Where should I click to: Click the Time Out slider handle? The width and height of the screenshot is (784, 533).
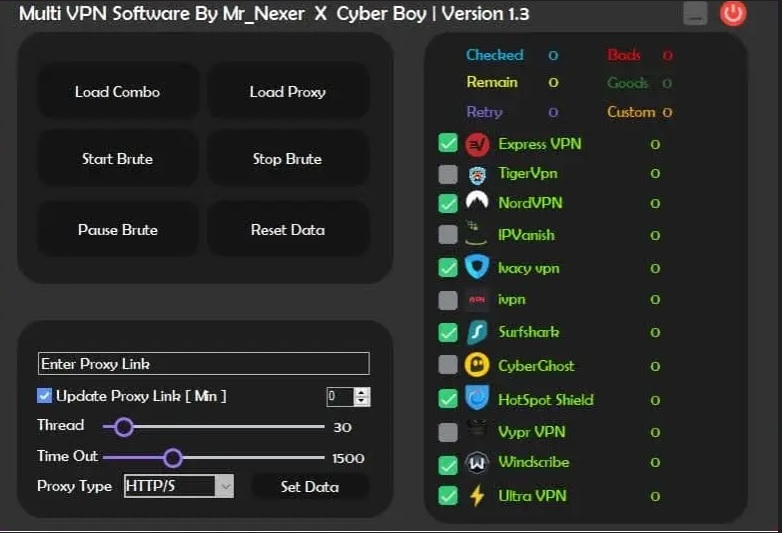[173, 458]
